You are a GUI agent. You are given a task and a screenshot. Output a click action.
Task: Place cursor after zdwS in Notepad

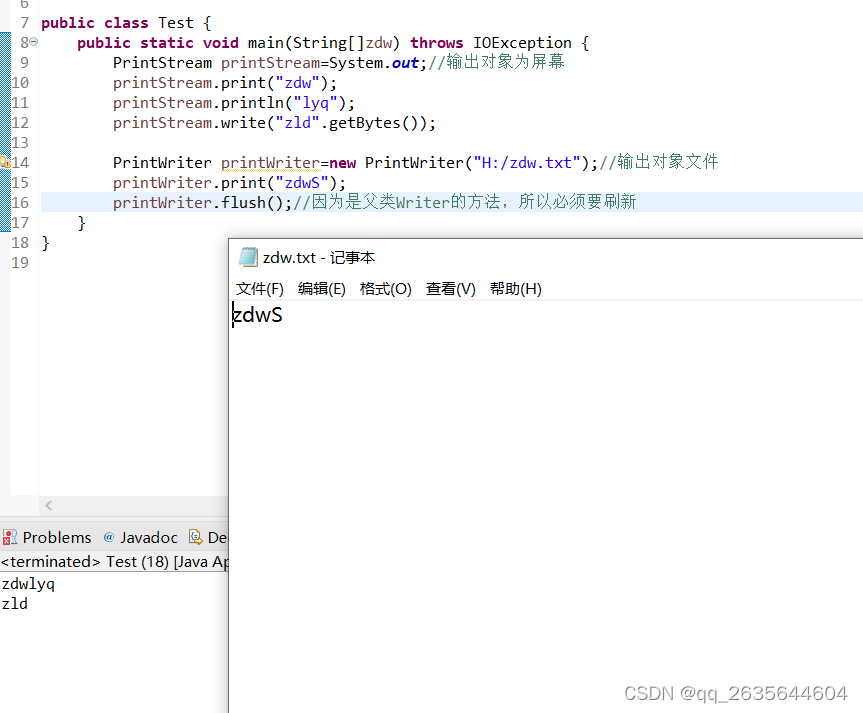point(283,314)
